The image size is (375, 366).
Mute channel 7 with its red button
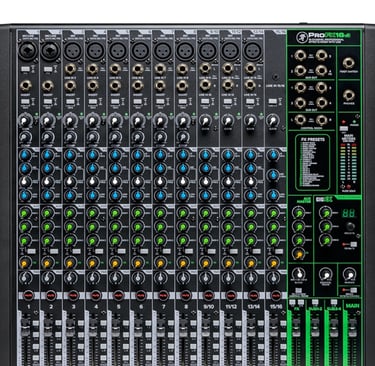click(x=163, y=295)
